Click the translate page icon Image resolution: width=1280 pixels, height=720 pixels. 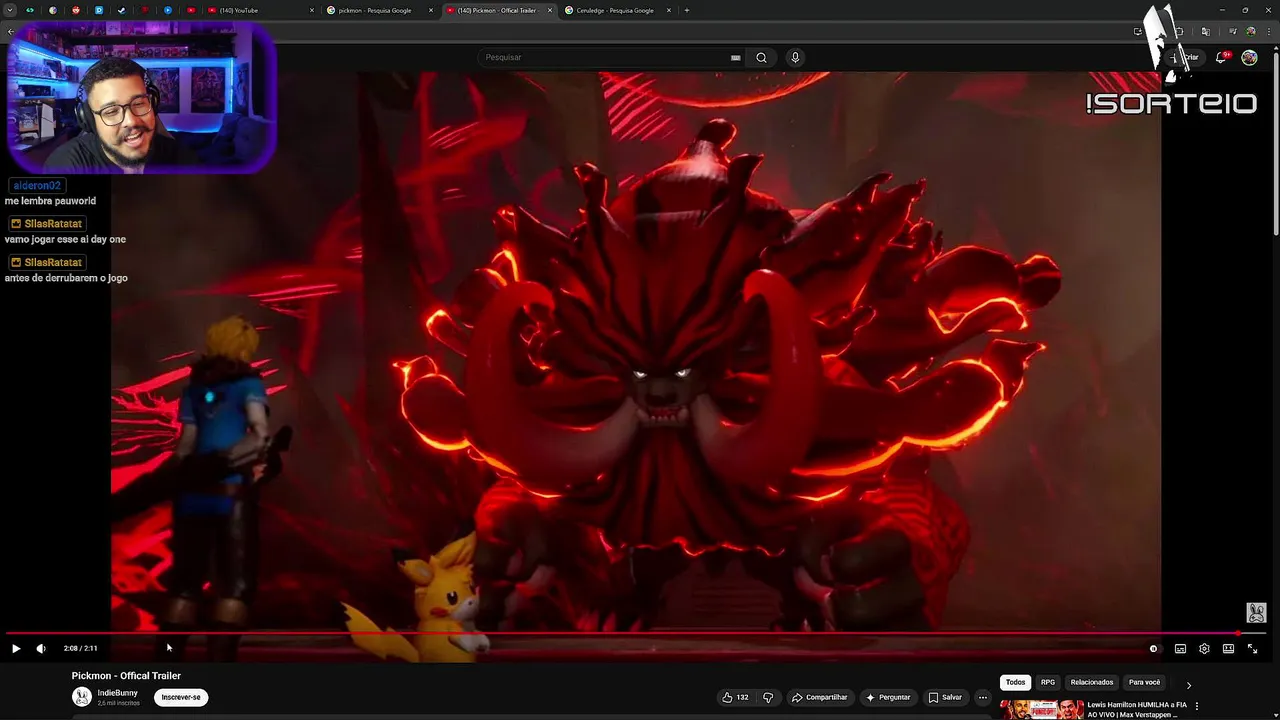[x=1205, y=32]
